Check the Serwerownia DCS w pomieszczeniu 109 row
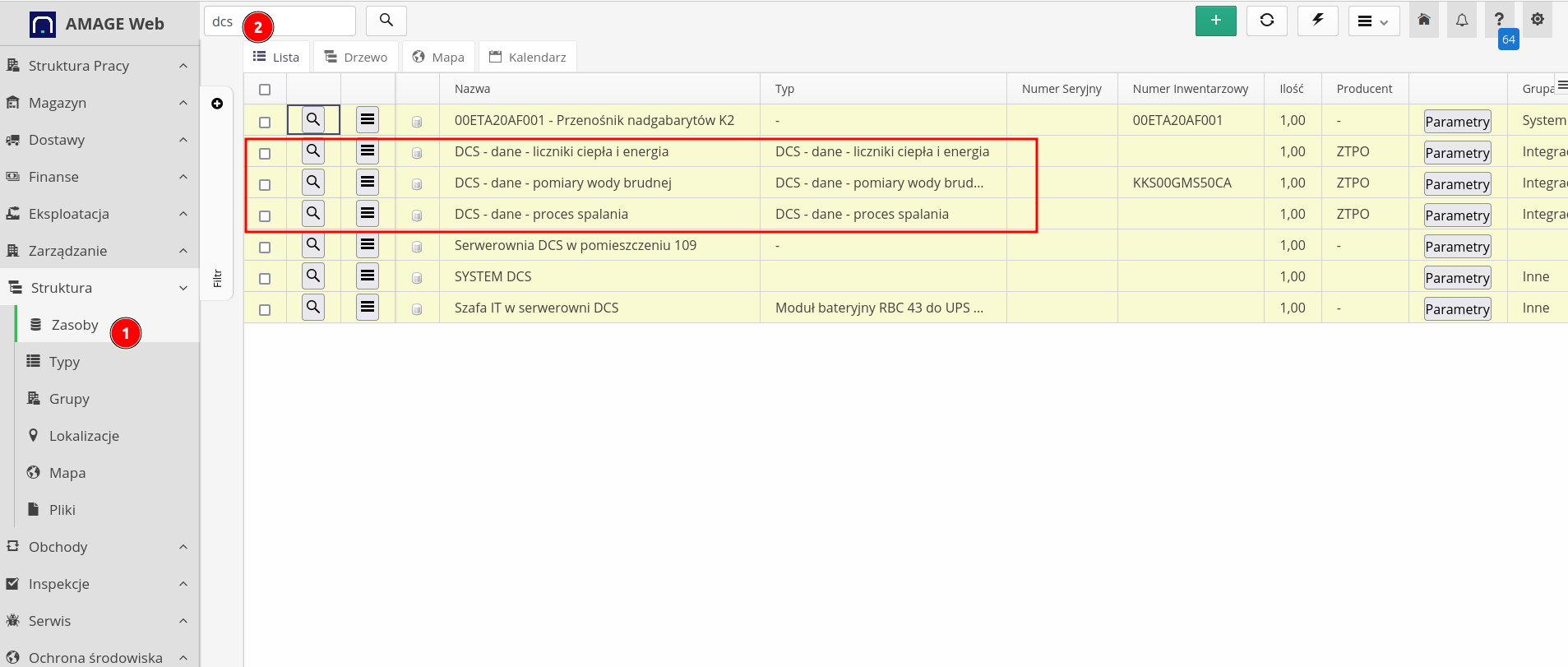The width and height of the screenshot is (1568, 667). 265,248
